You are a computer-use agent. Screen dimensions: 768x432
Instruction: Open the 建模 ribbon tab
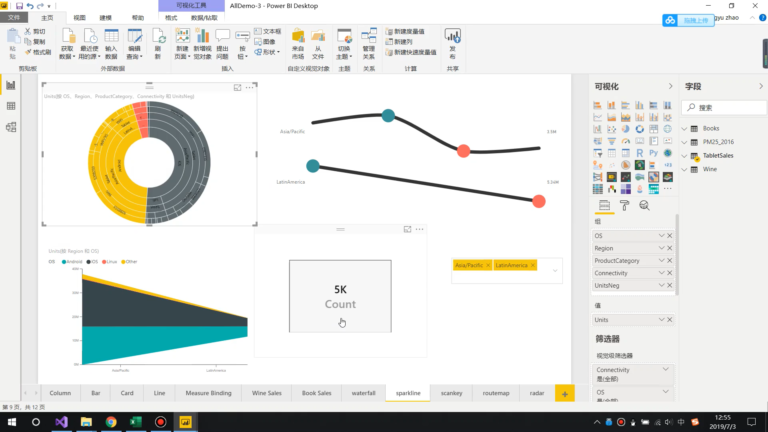coord(106,18)
